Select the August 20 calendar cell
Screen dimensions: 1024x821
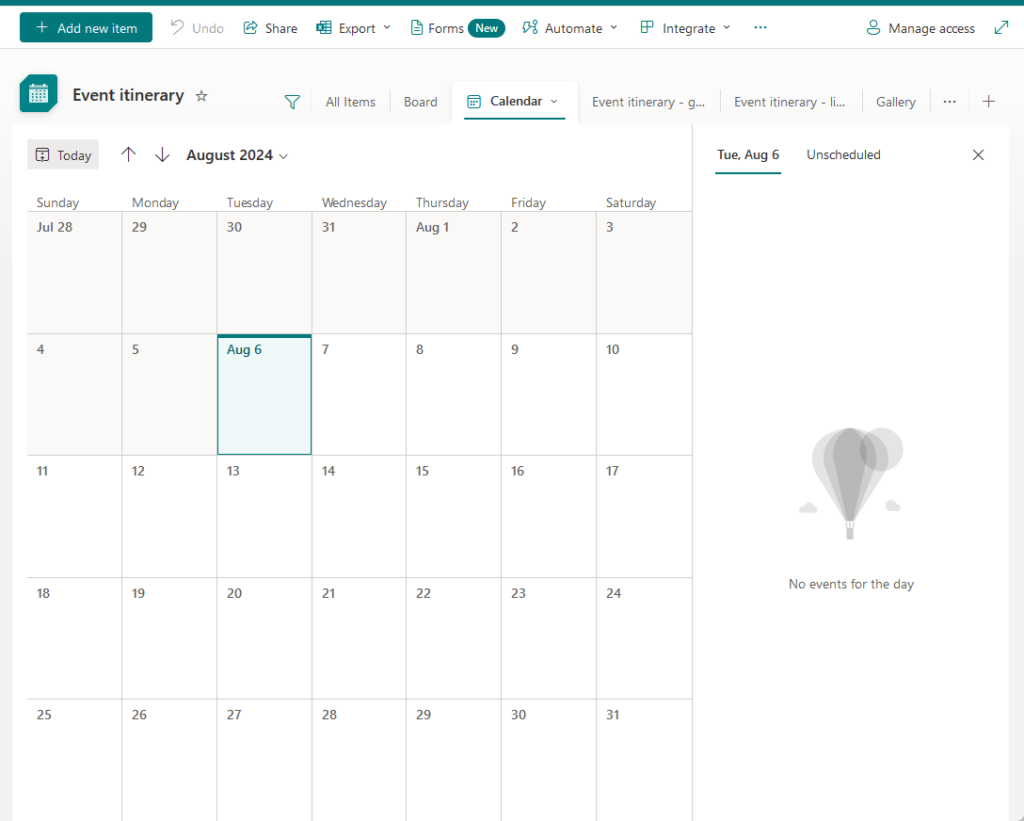pyautogui.click(x=264, y=638)
